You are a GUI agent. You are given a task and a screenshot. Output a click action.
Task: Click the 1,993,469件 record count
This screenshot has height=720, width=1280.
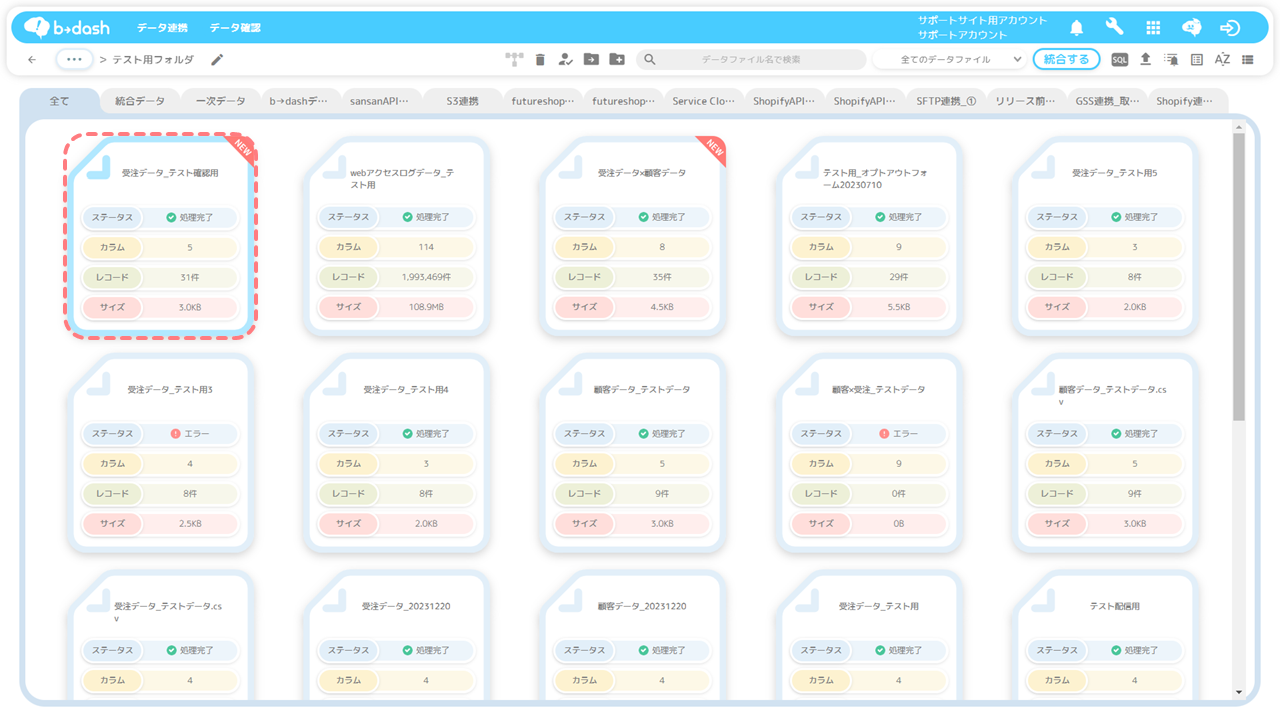[x=426, y=277]
